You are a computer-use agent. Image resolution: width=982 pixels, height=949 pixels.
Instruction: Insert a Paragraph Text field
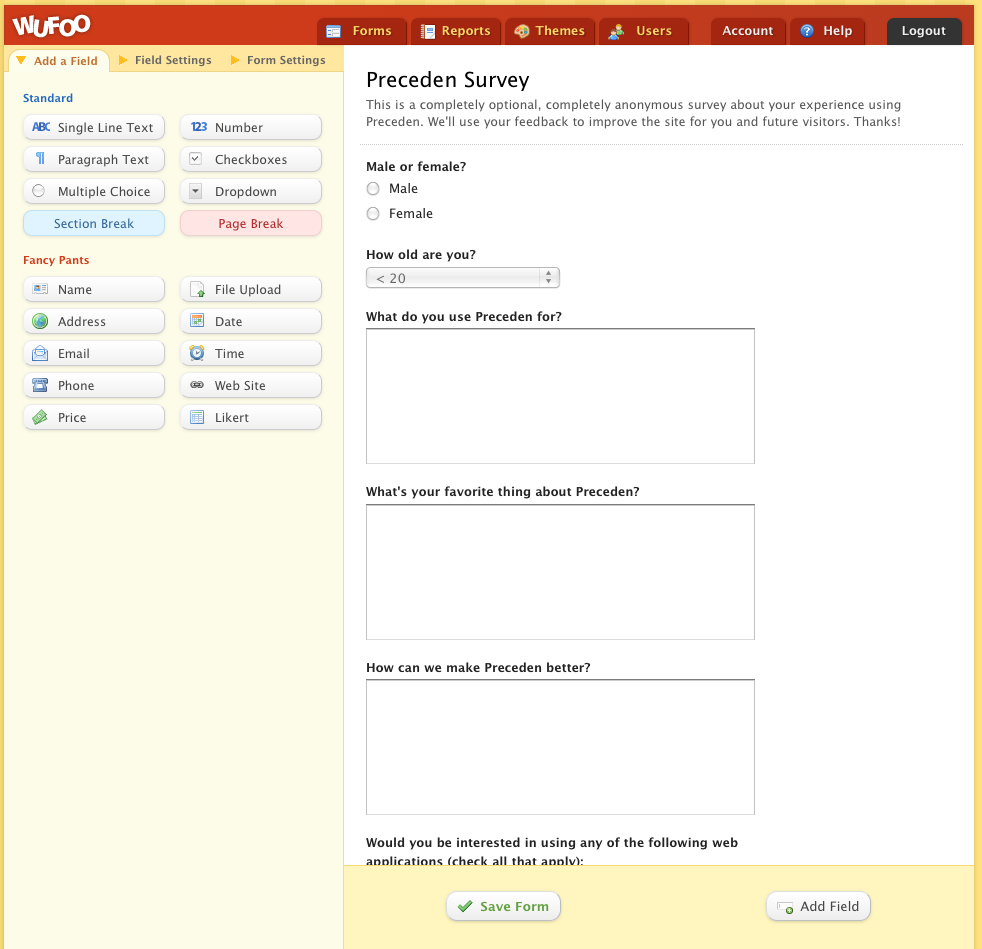[x=94, y=160]
